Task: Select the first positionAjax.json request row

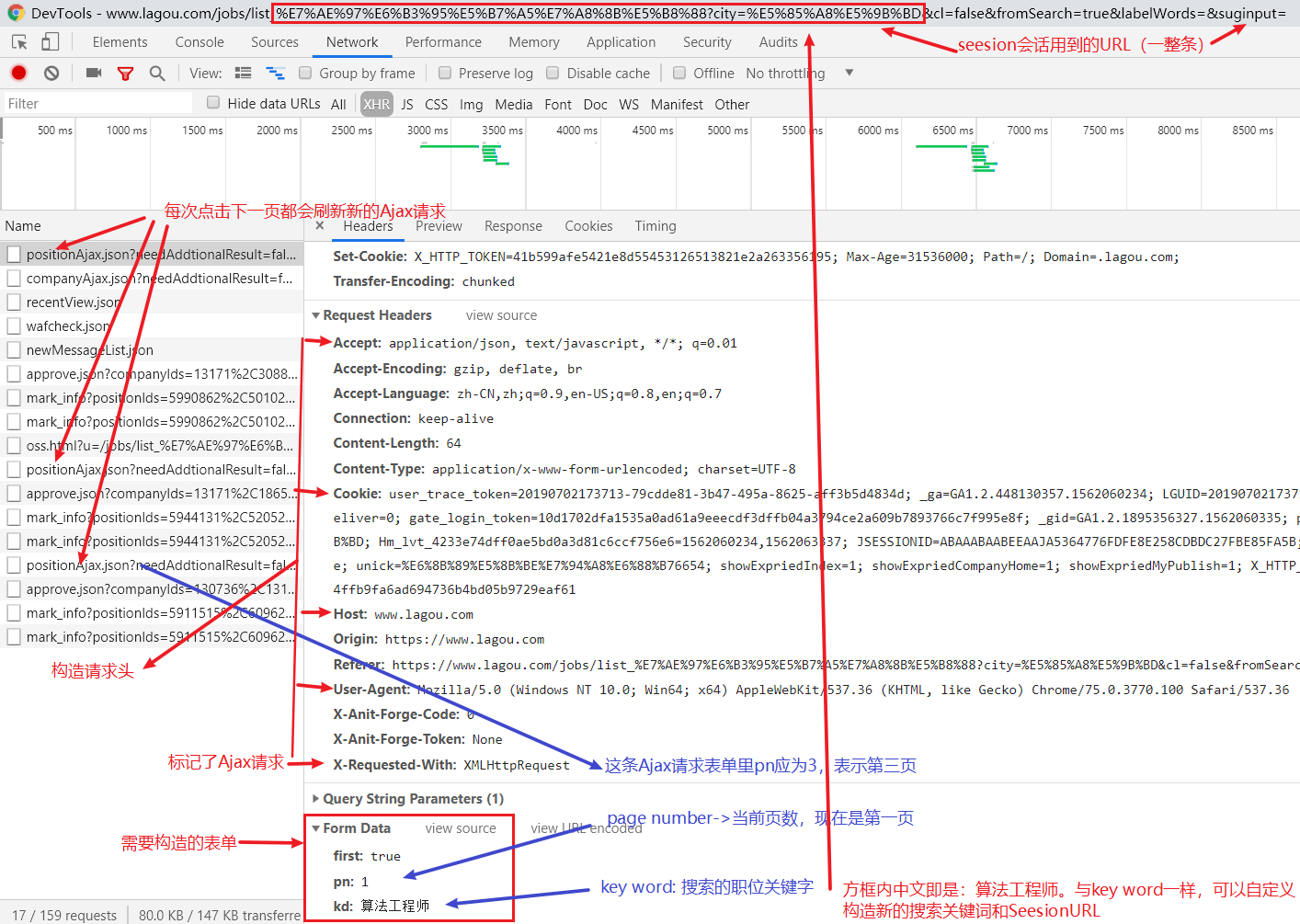Action: 152,254
